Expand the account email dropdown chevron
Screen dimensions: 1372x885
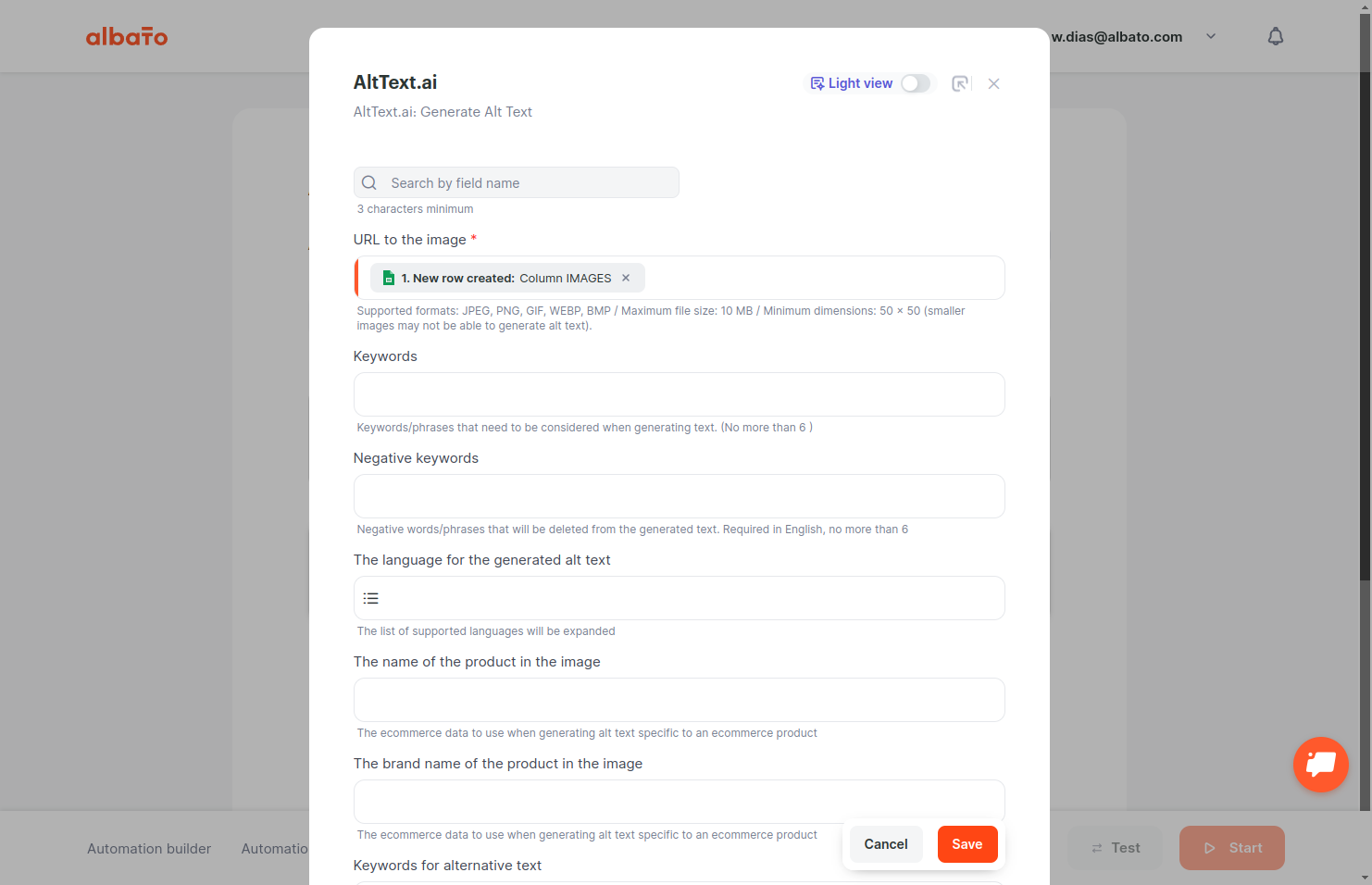1211,36
